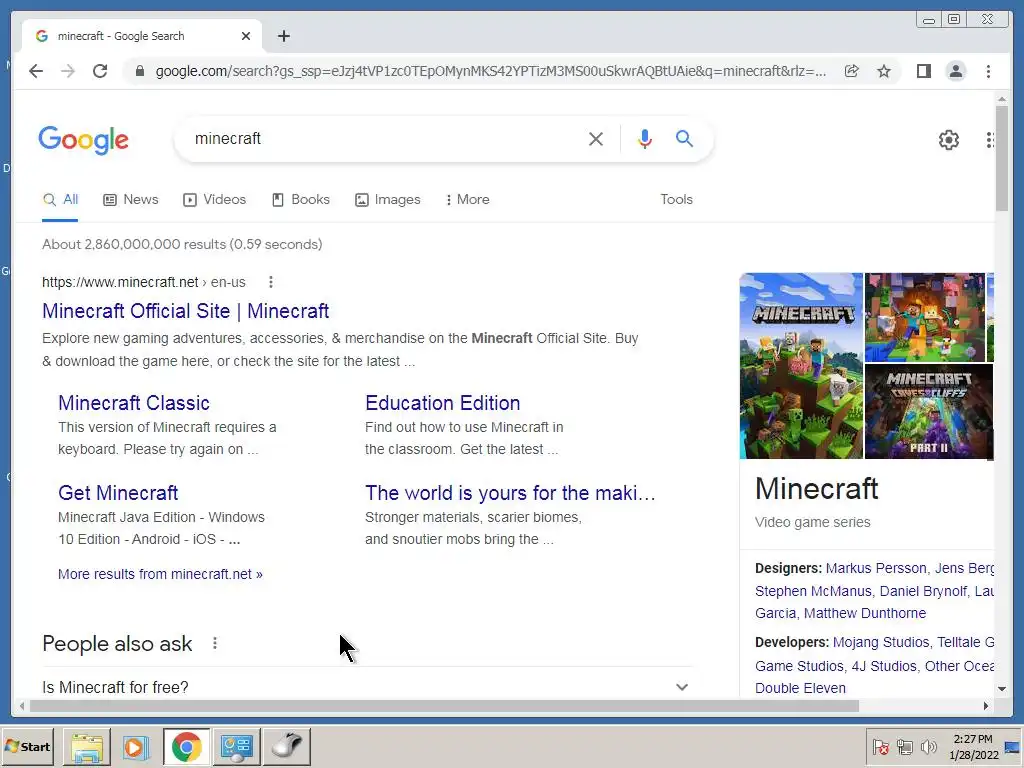Click vertical scrollbar down arrow
This screenshot has height=768, width=1024.
[1002, 688]
